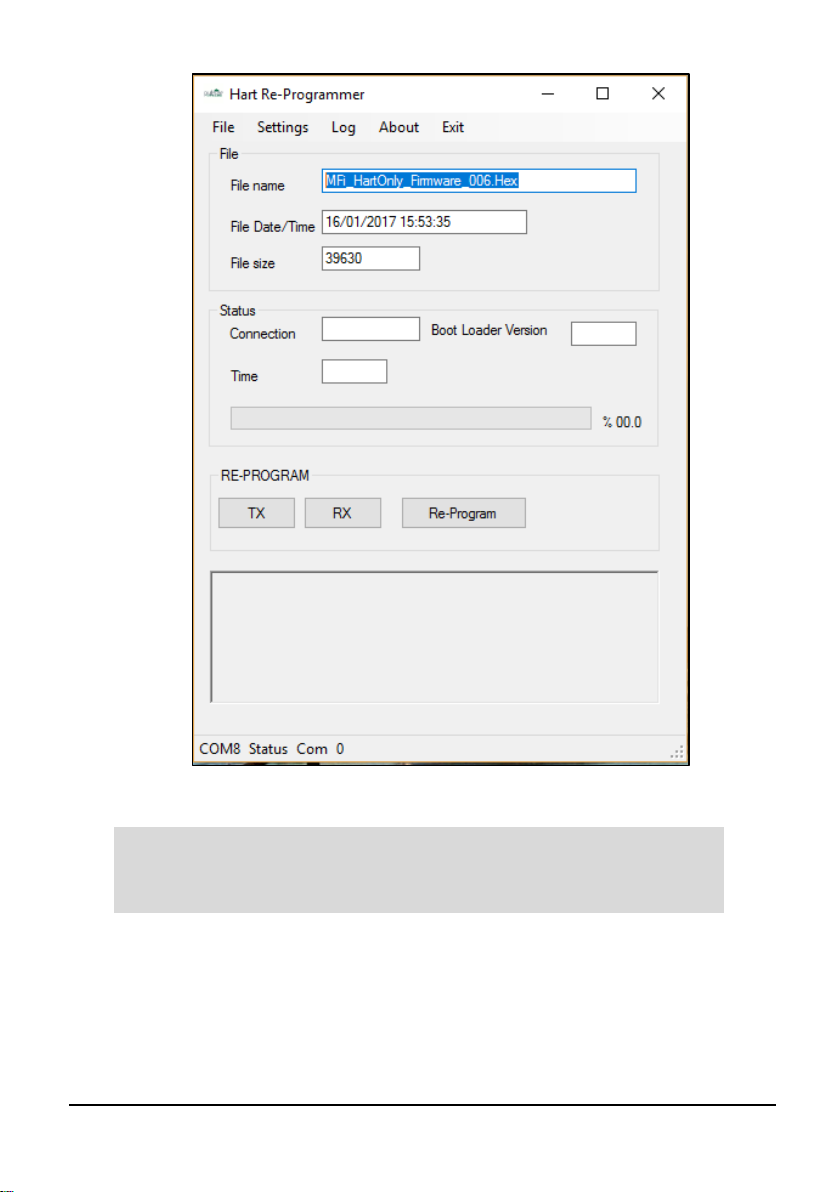840x1192 pixels.
Task: Click the resize grip in status bar
Action: click(x=677, y=752)
